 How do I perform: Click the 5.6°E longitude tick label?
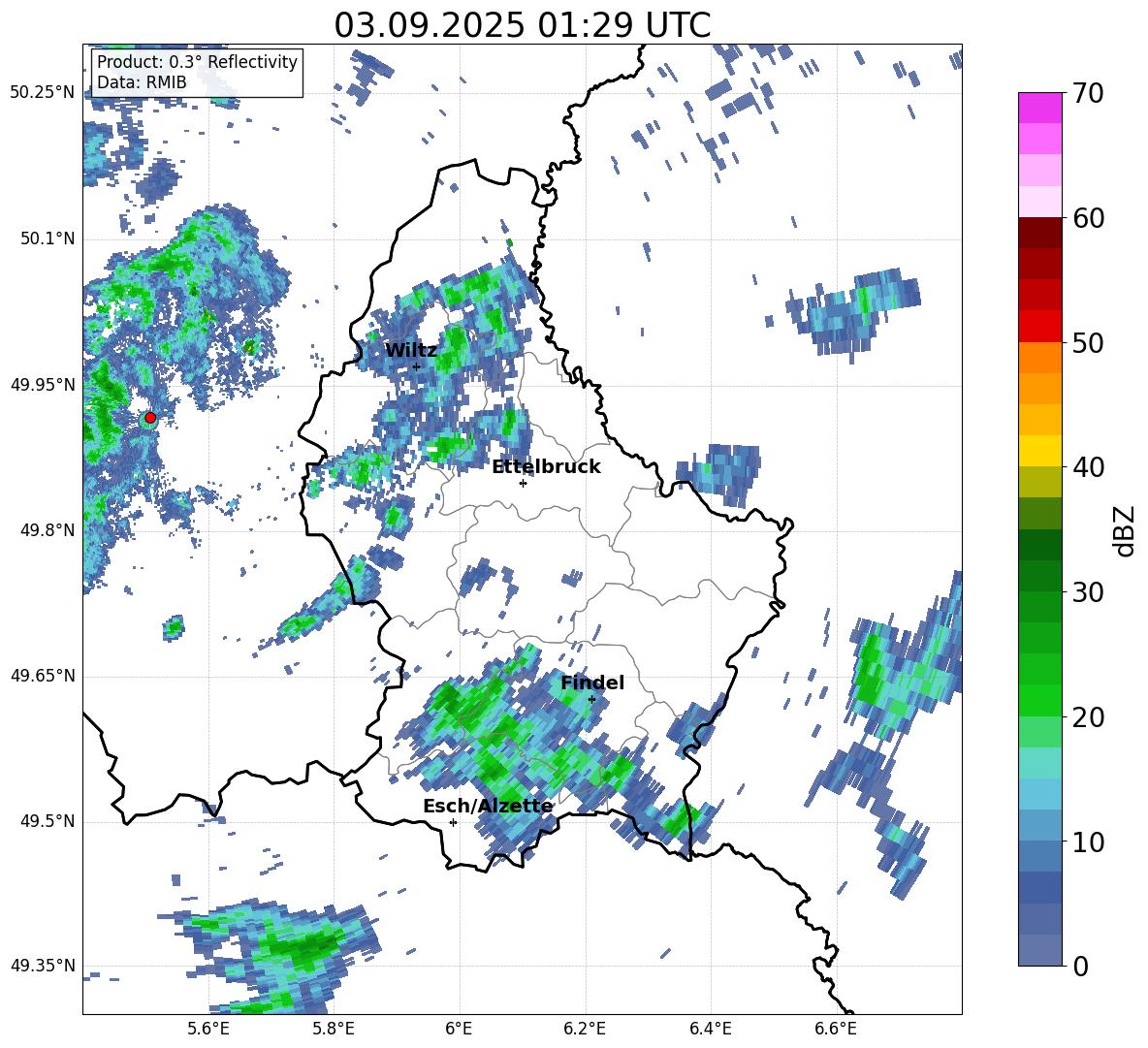pos(208,1029)
